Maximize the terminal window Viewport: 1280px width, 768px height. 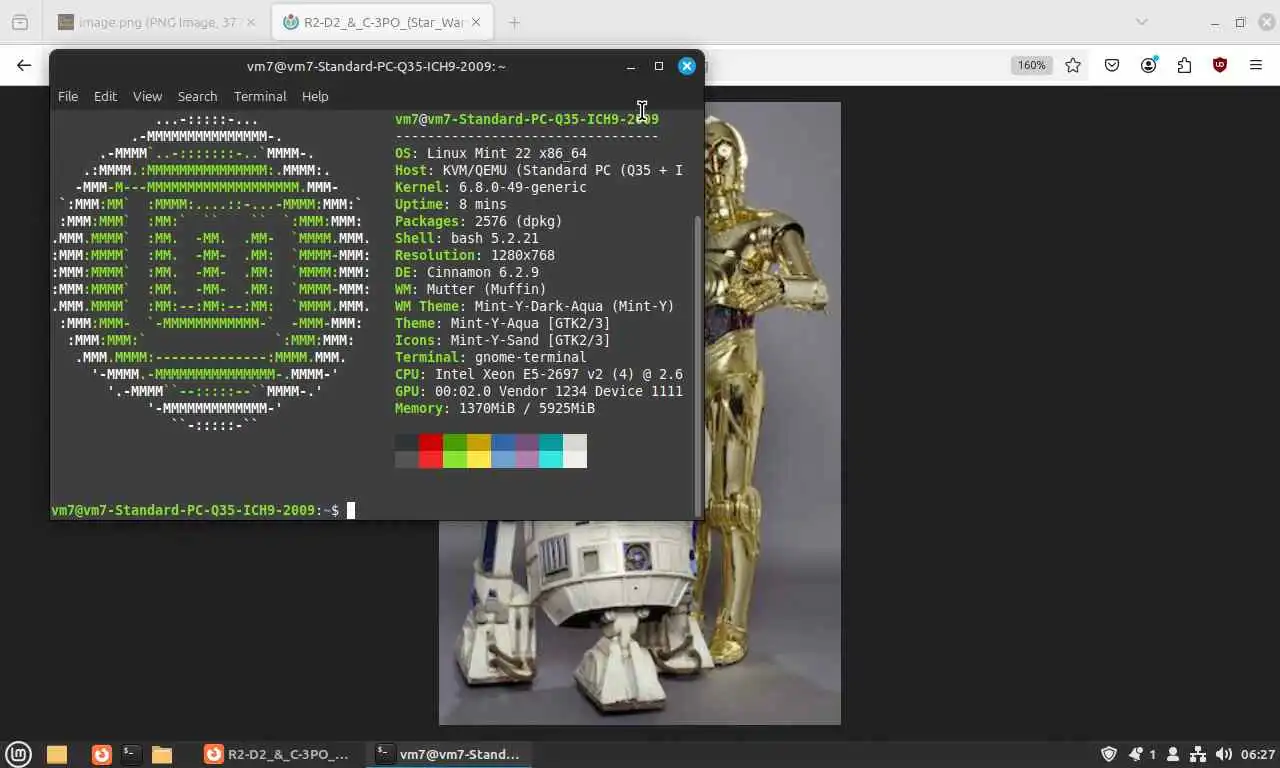click(x=658, y=66)
